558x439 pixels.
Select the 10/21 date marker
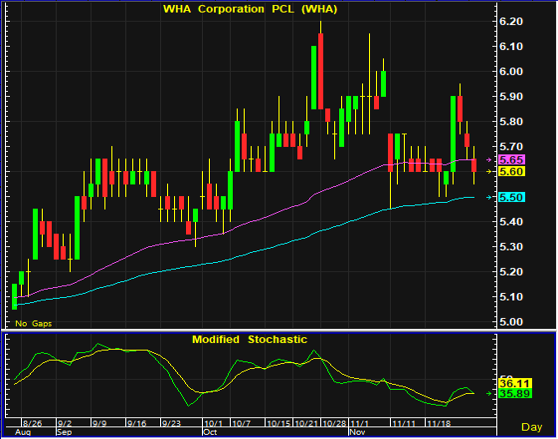click(x=306, y=423)
